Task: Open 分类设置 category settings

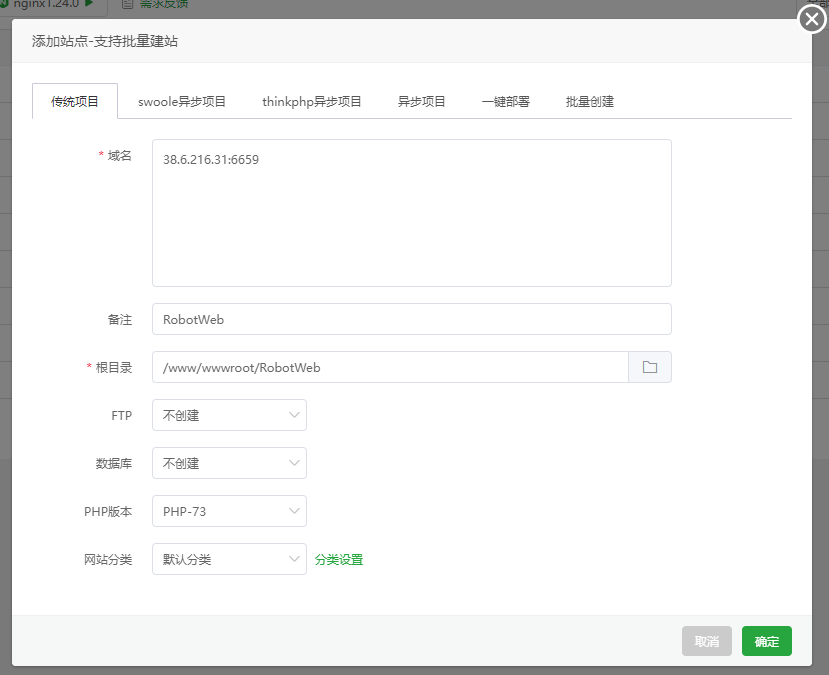Action: (338, 559)
